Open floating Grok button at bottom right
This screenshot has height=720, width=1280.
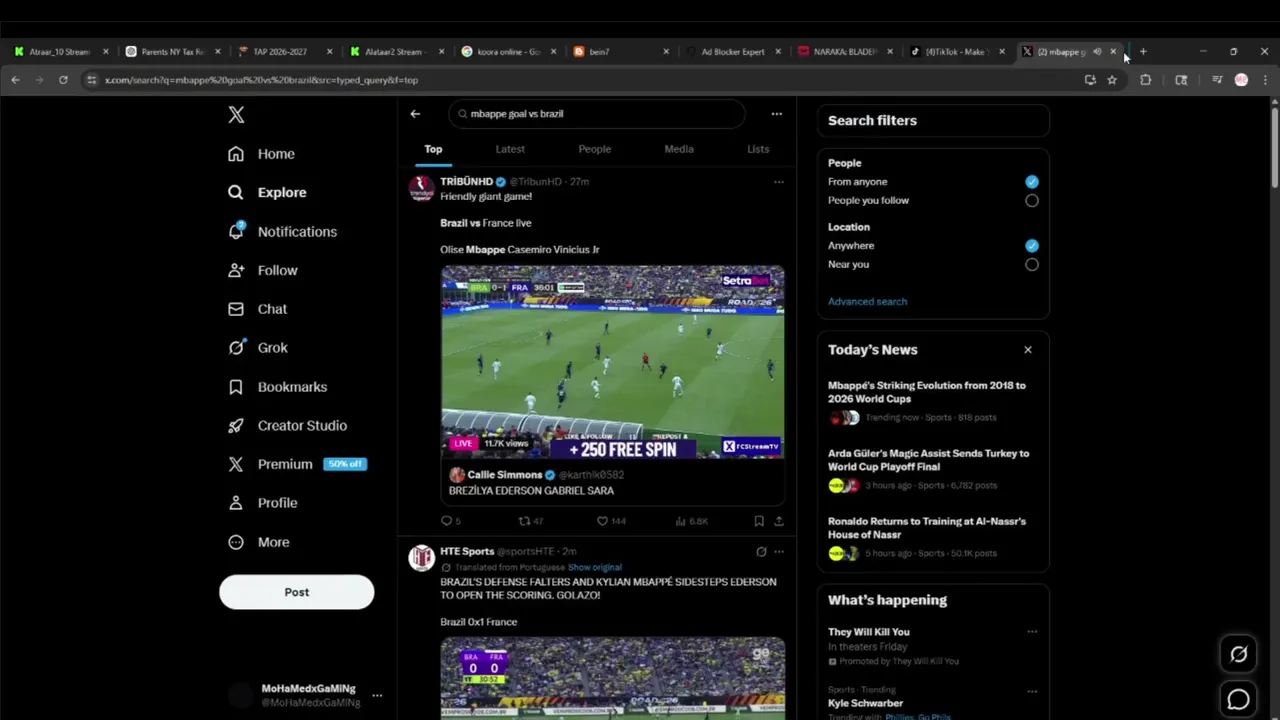click(x=1238, y=654)
